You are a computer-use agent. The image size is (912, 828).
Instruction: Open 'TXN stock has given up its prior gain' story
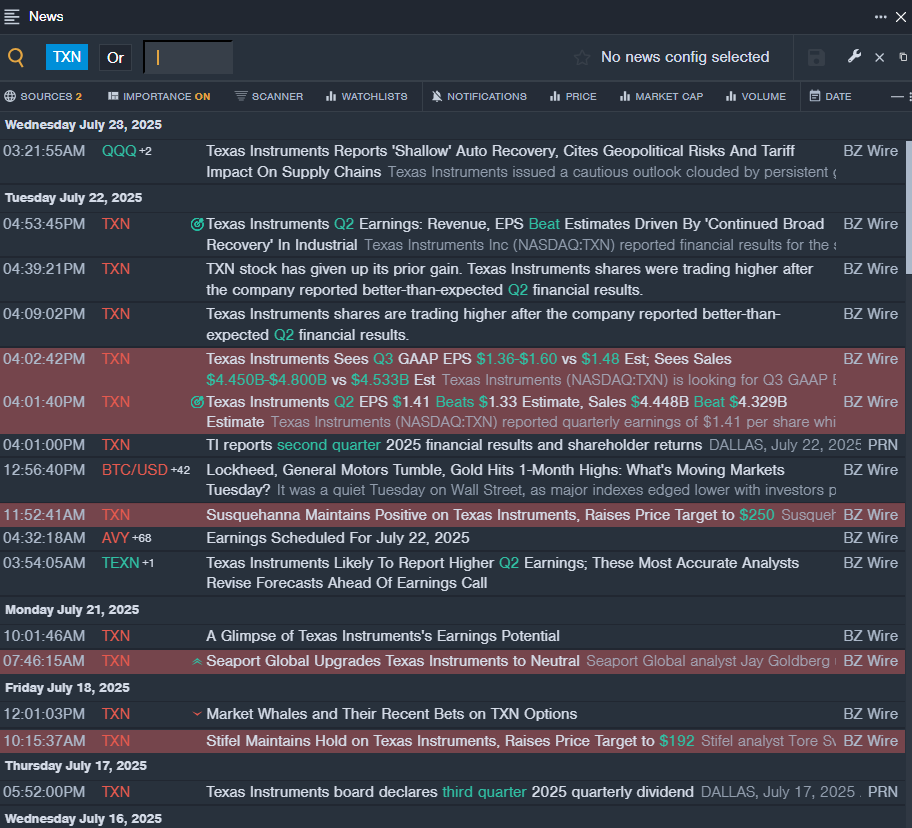(x=510, y=280)
